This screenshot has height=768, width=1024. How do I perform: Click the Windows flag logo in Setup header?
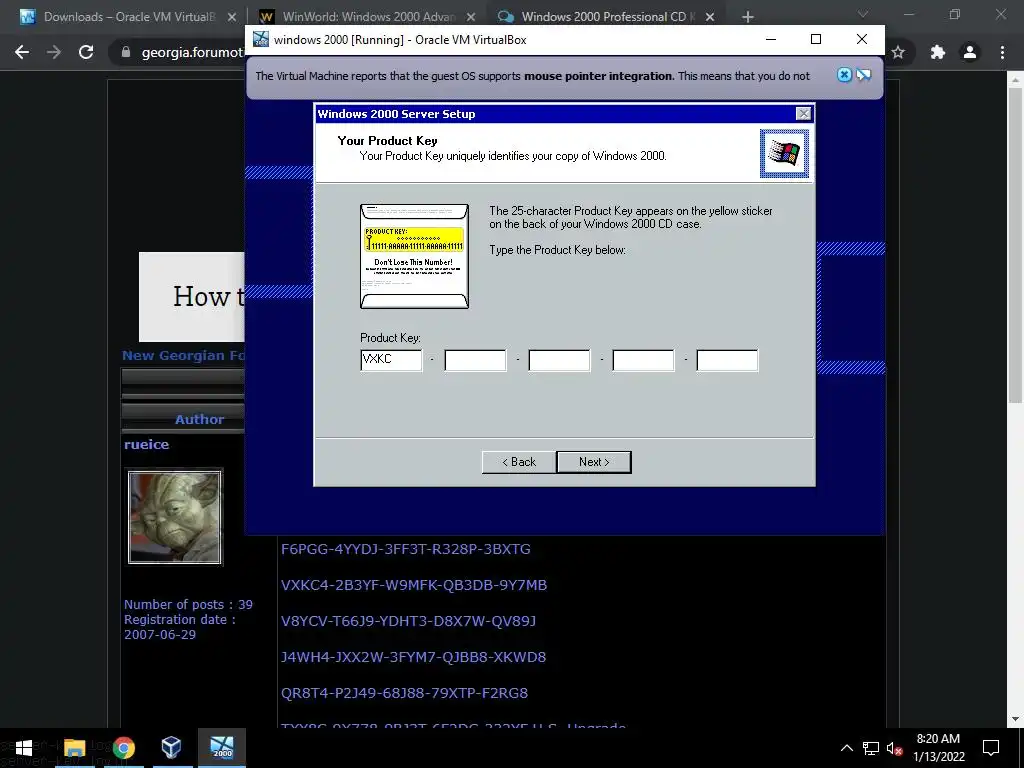pos(784,153)
